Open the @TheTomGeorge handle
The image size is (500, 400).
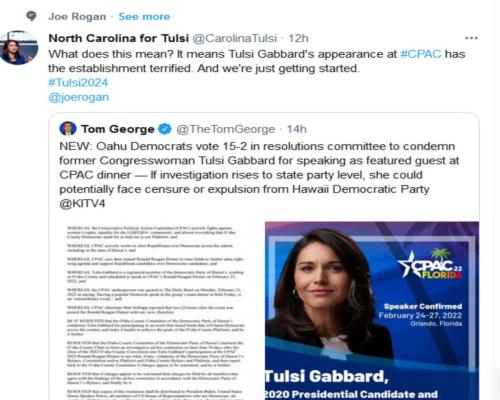(225, 129)
